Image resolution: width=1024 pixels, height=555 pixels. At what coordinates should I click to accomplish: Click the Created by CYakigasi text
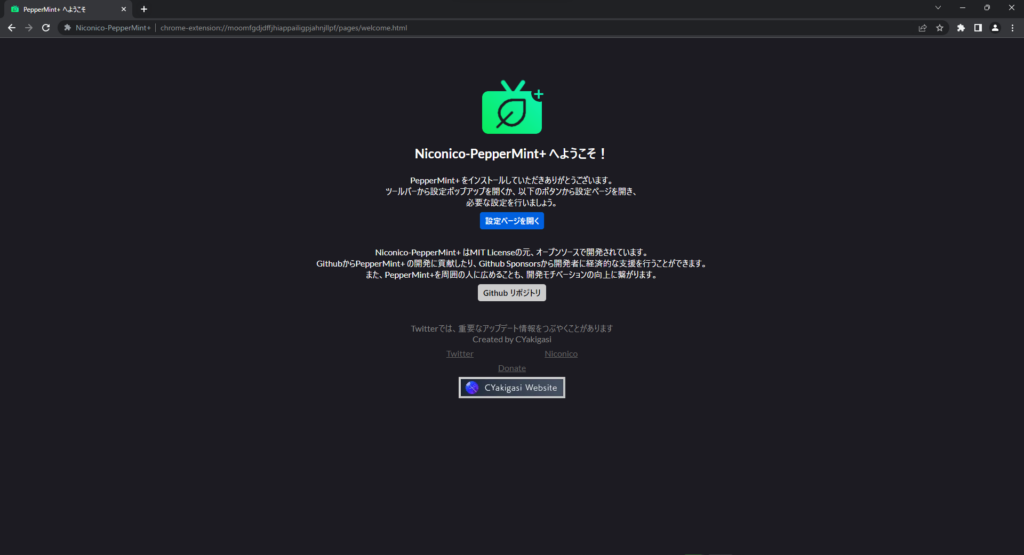coord(512,340)
